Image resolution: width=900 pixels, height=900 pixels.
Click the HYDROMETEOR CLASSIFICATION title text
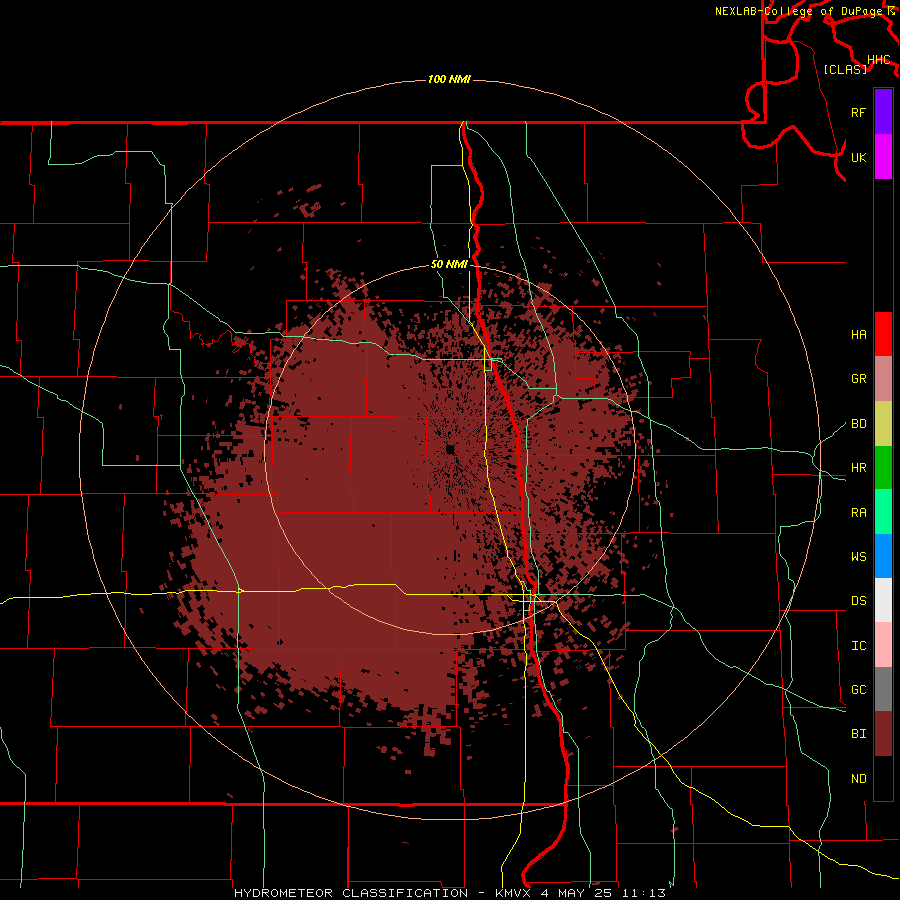pos(351,893)
